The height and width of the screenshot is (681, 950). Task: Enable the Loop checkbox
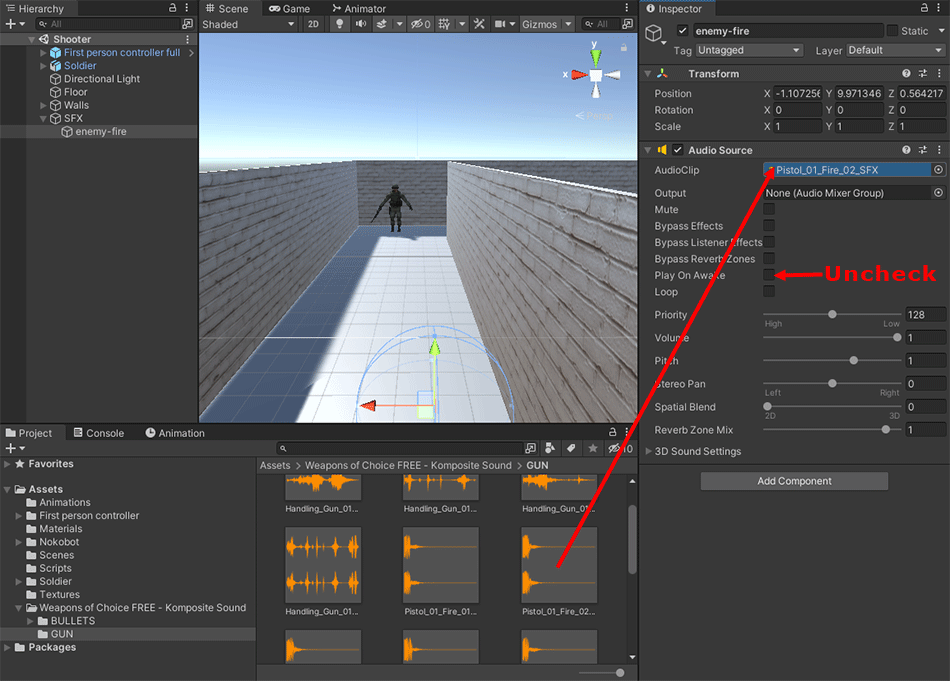[x=769, y=292]
